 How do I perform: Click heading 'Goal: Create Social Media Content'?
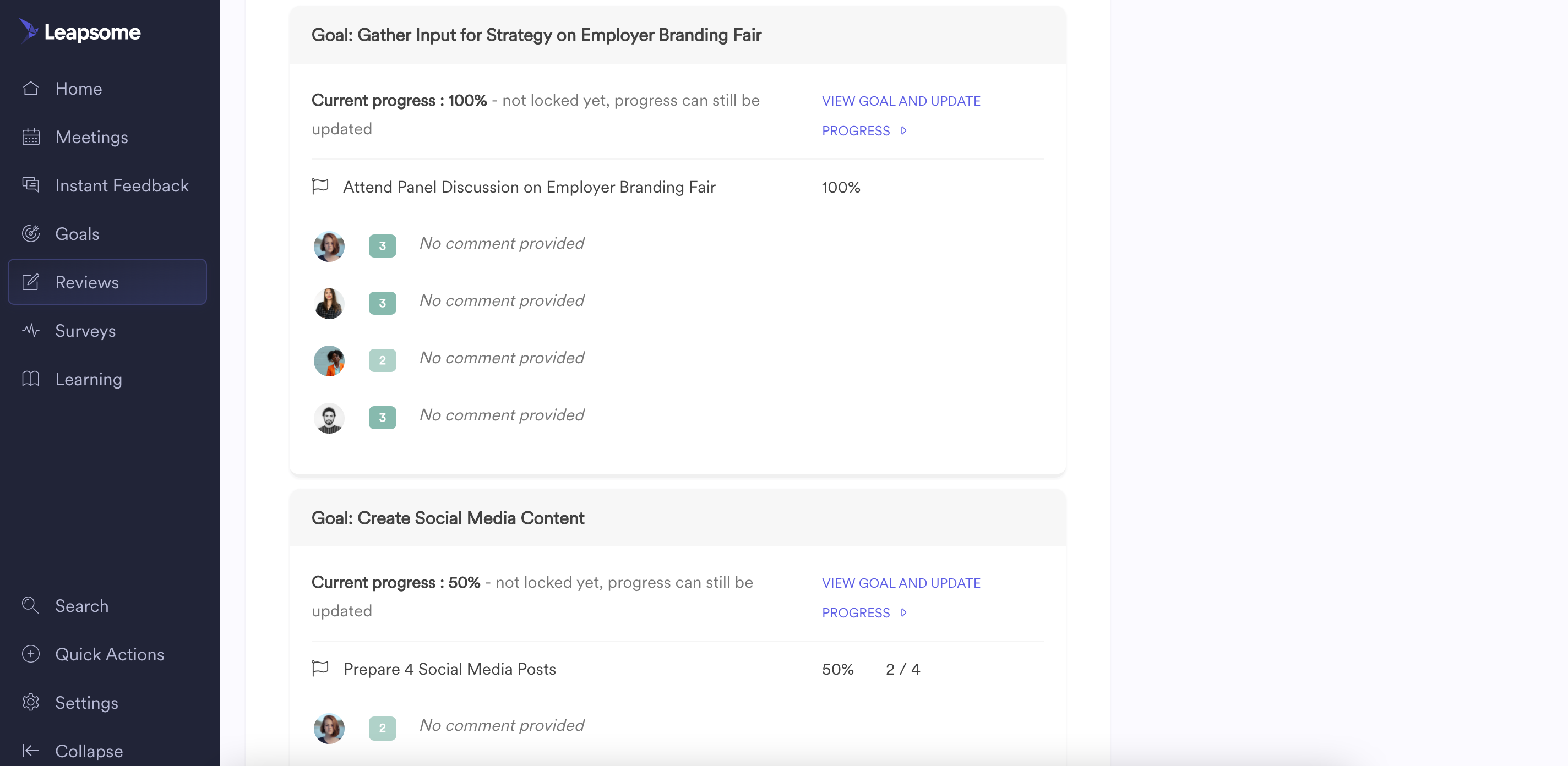448,518
